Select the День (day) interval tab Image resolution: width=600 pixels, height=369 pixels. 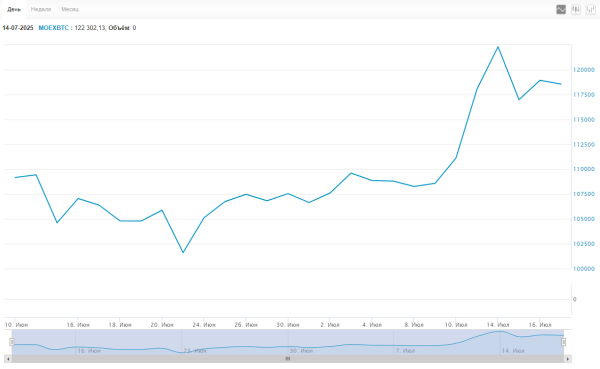coord(14,9)
